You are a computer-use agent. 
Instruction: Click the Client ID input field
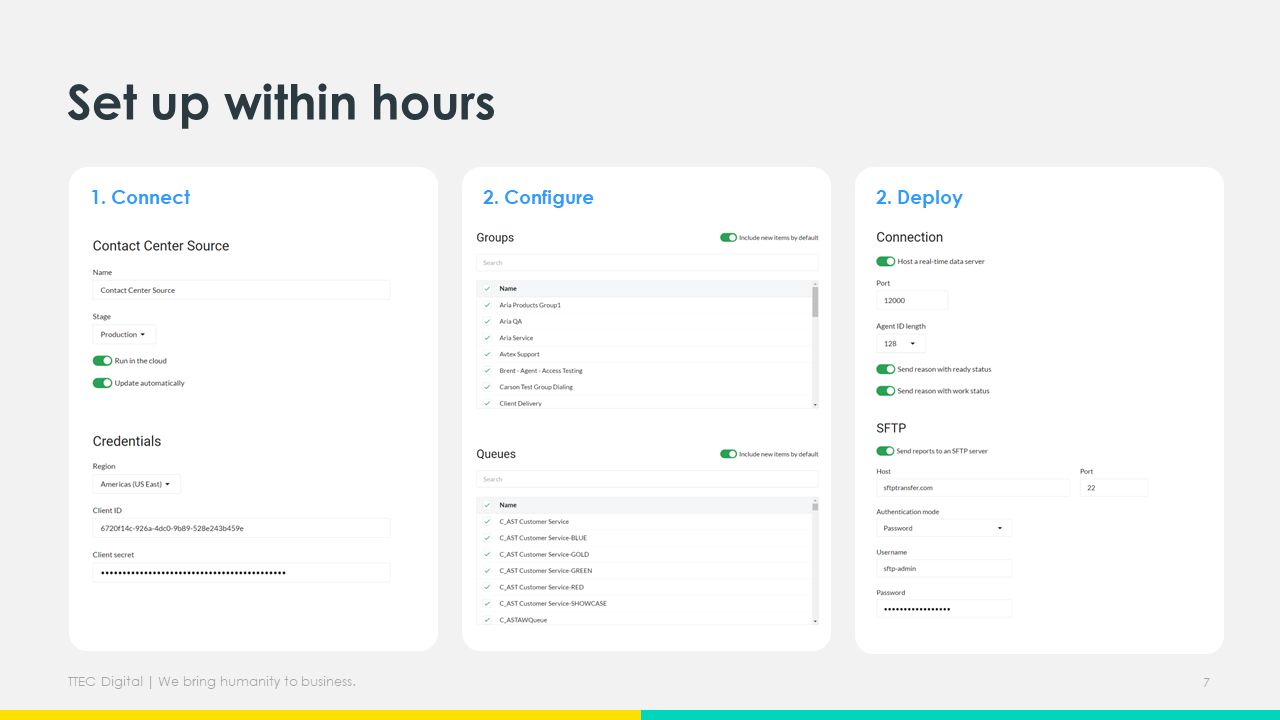coord(241,528)
